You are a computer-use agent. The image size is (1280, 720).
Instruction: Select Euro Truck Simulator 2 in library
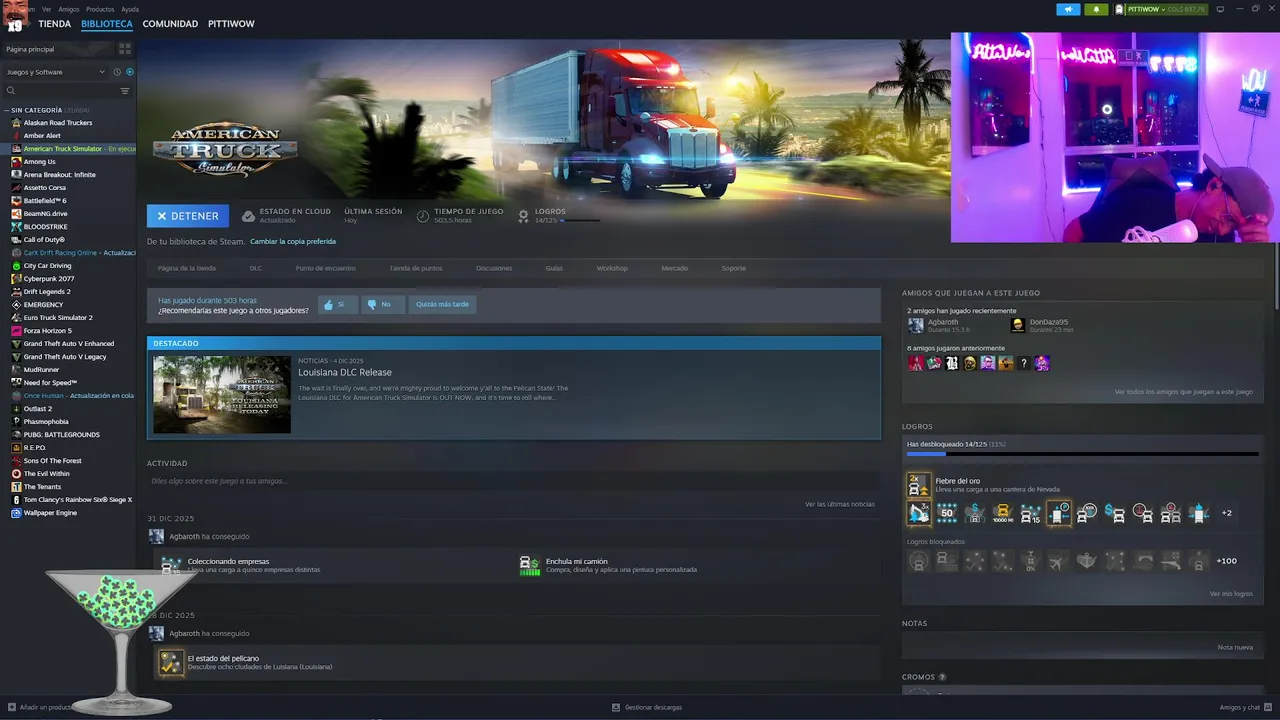click(x=58, y=318)
